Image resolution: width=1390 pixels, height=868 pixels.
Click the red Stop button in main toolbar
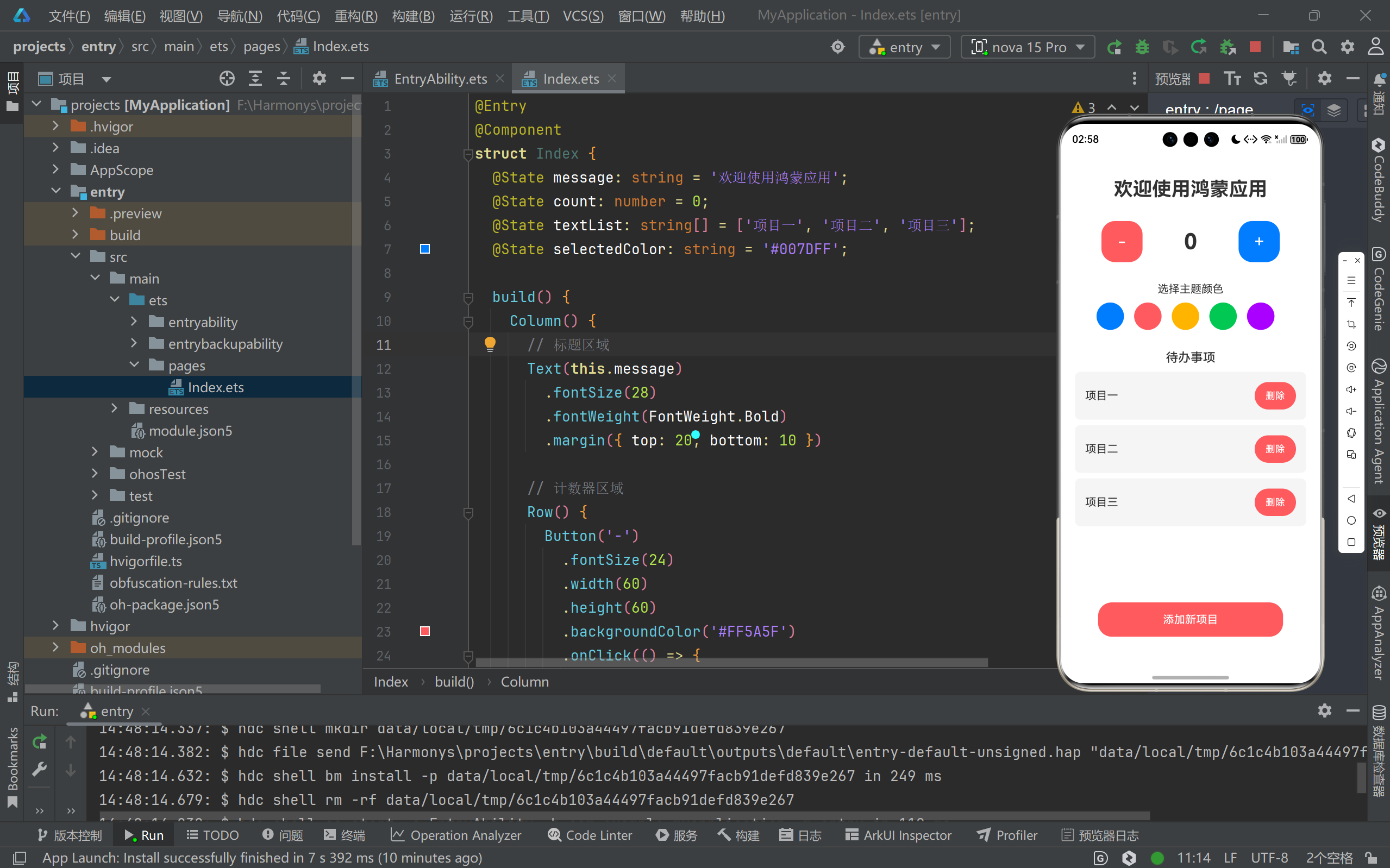[x=1255, y=47]
